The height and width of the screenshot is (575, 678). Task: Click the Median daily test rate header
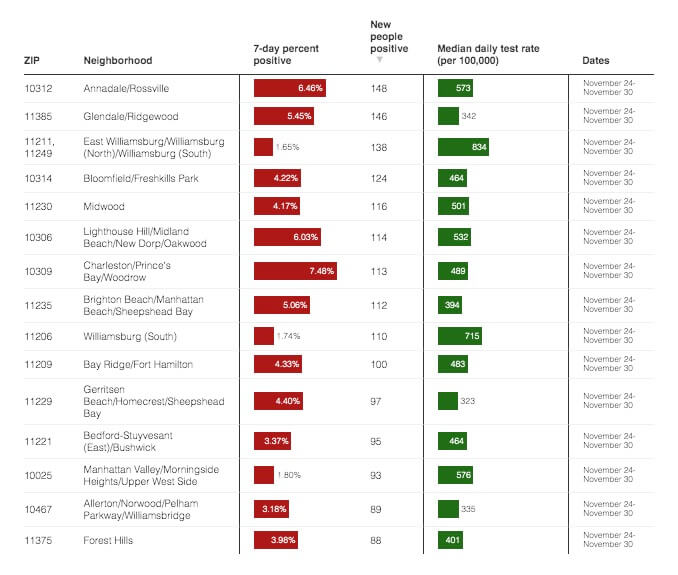point(482,55)
